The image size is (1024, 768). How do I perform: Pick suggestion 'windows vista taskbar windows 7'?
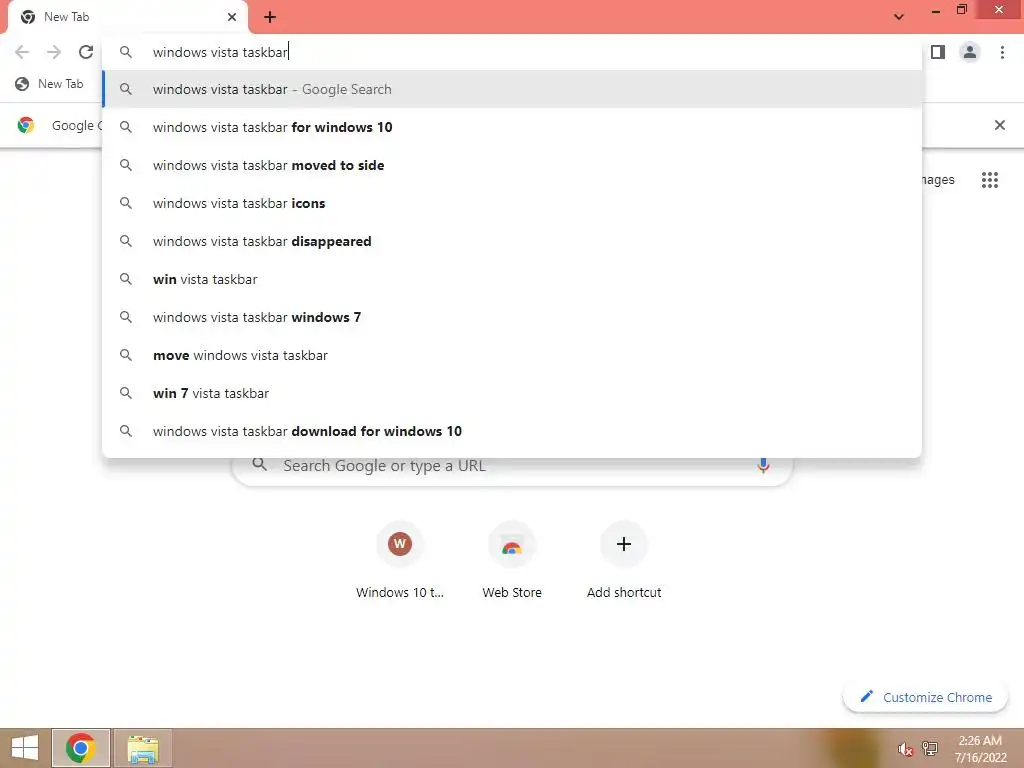tap(512, 317)
